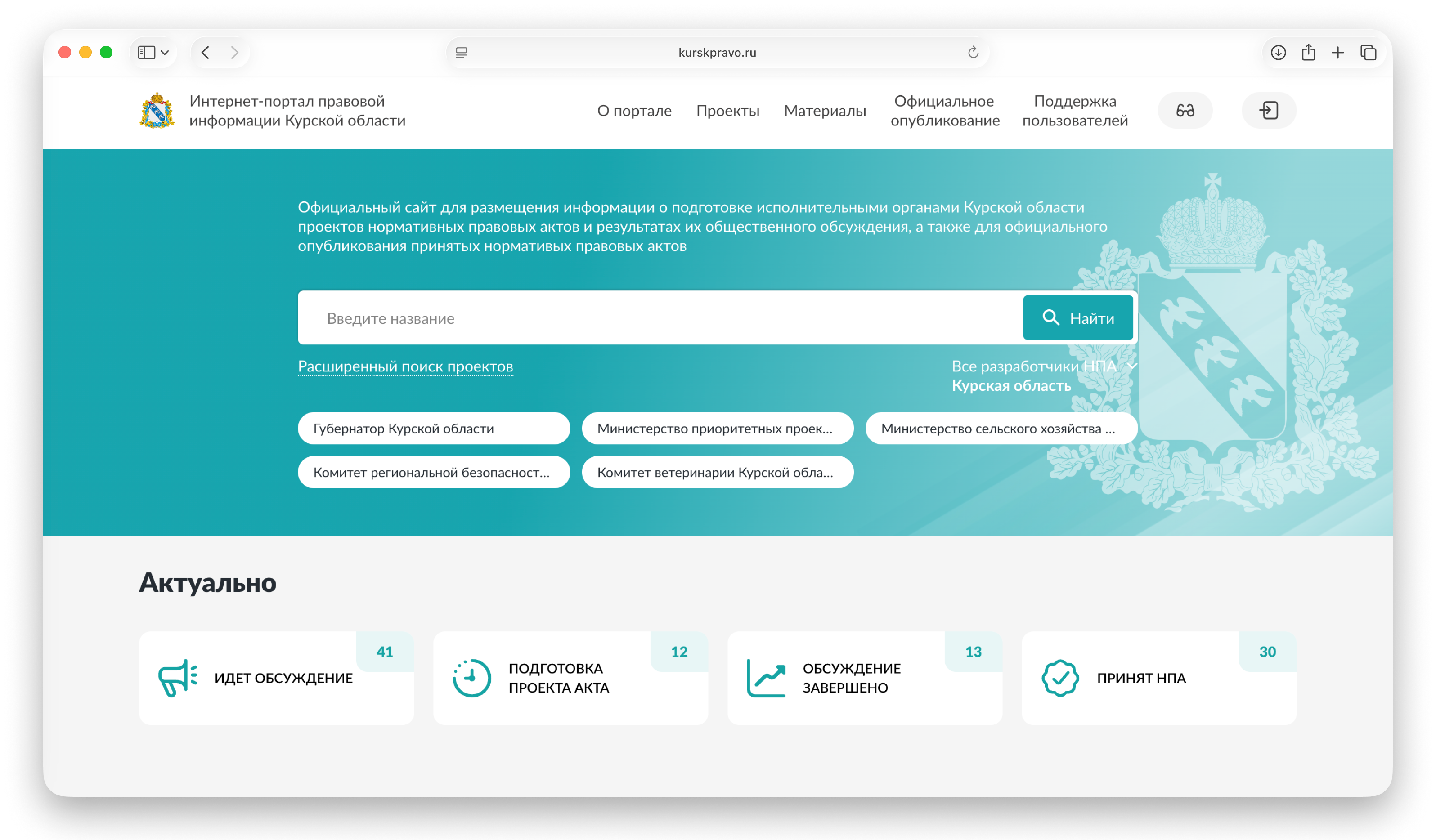Screen dimensions: 1436x840
Task: Open the Safari downloads icon
Action: click(1278, 53)
